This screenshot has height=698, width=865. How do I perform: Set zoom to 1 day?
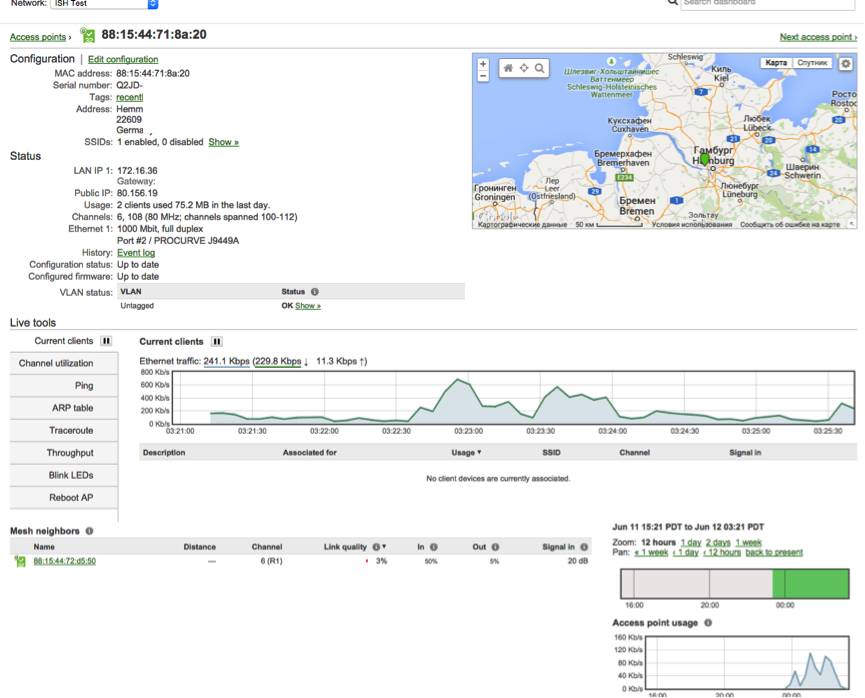coord(691,542)
